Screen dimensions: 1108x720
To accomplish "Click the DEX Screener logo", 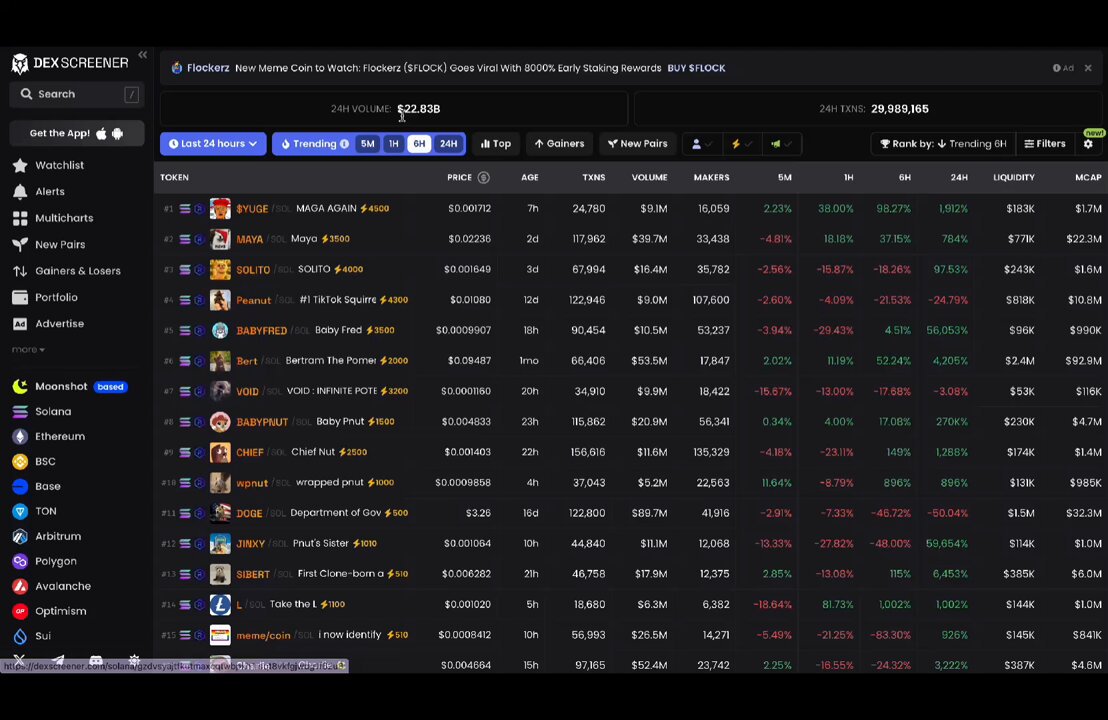I will click(x=70, y=63).
